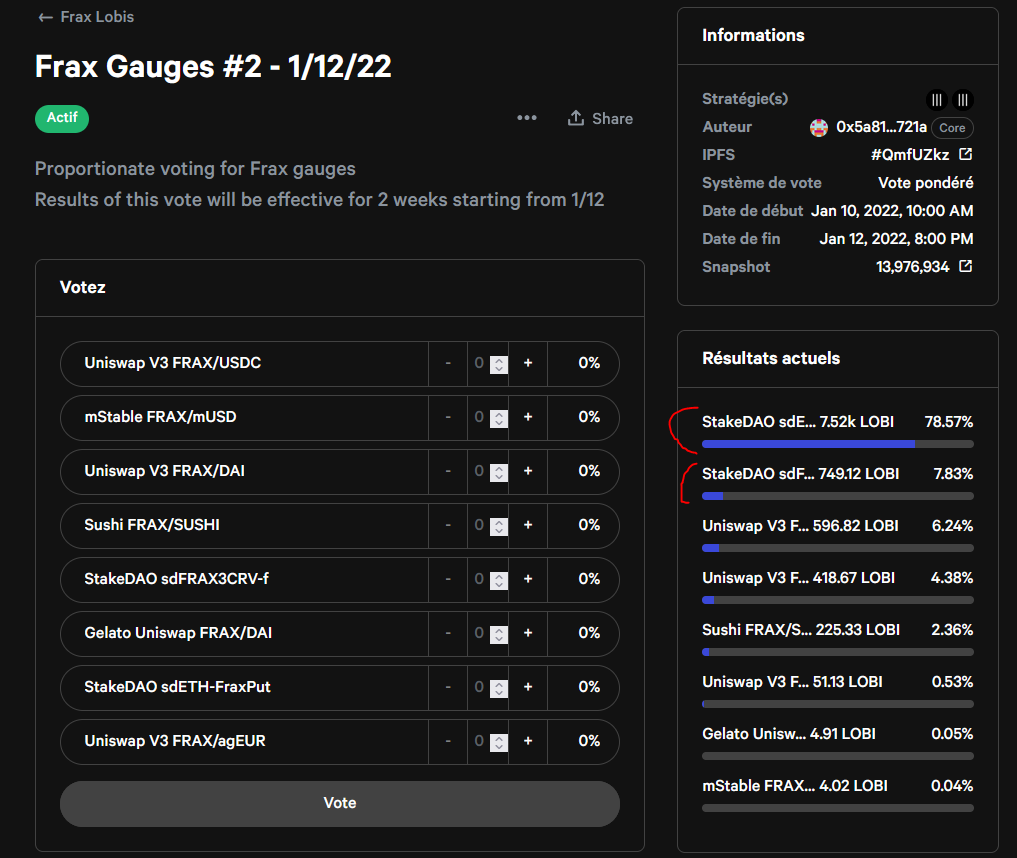Image resolution: width=1017 pixels, height=858 pixels.
Task: Decrease vote for Uniswap V3 FRAX/agEUR
Action: (448, 741)
